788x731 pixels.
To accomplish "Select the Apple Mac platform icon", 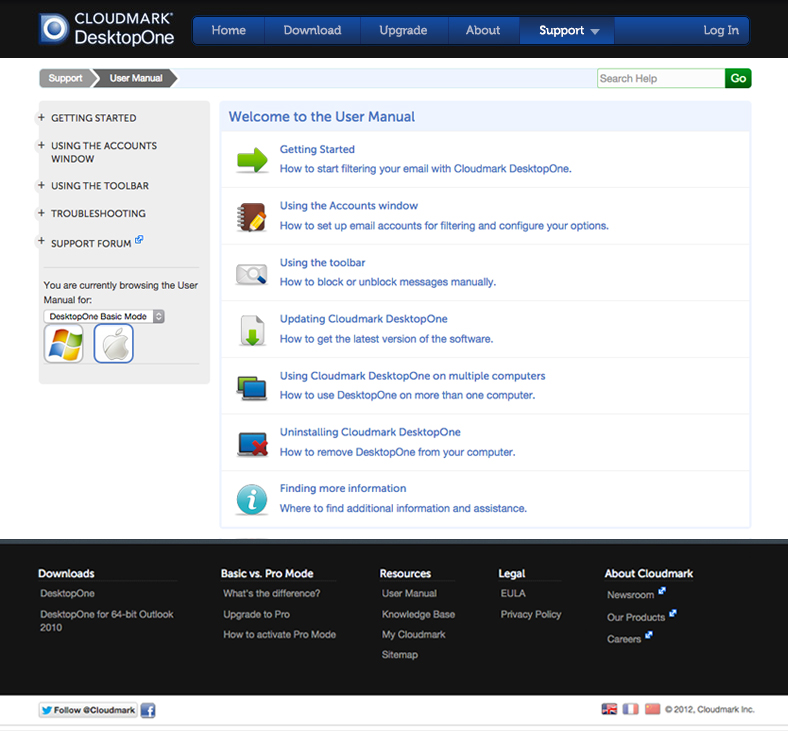I will point(114,344).
